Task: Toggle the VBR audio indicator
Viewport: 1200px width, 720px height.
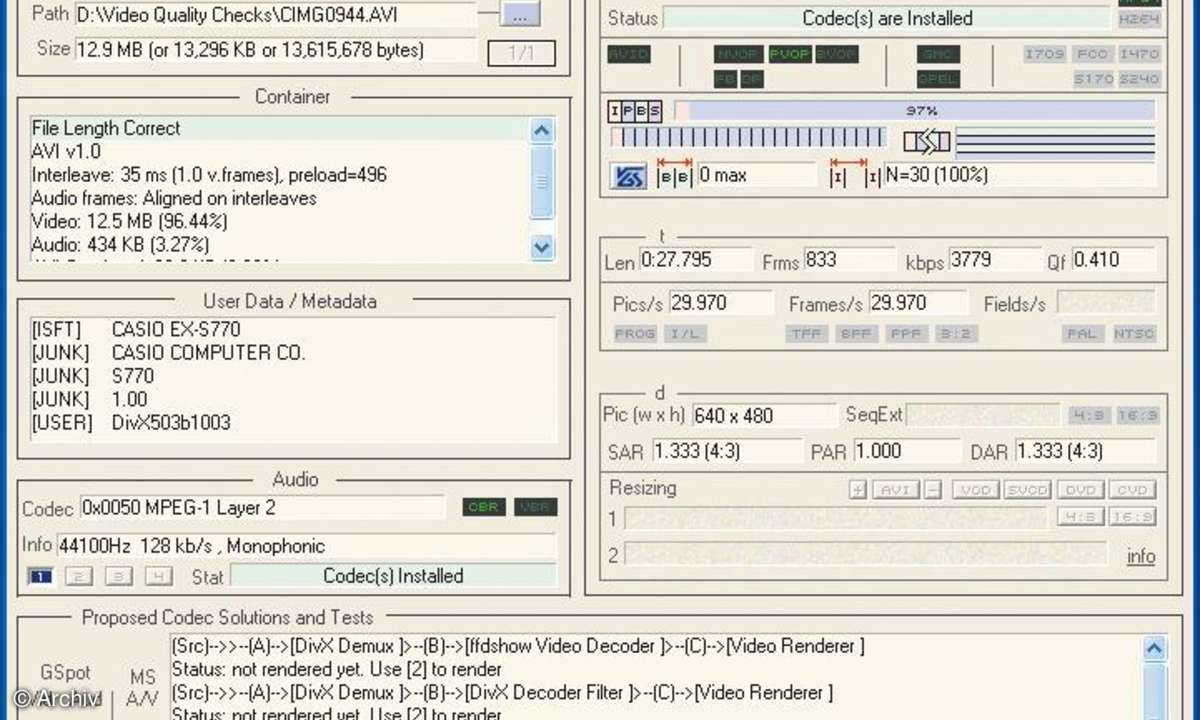Action: tap(536, 507)
